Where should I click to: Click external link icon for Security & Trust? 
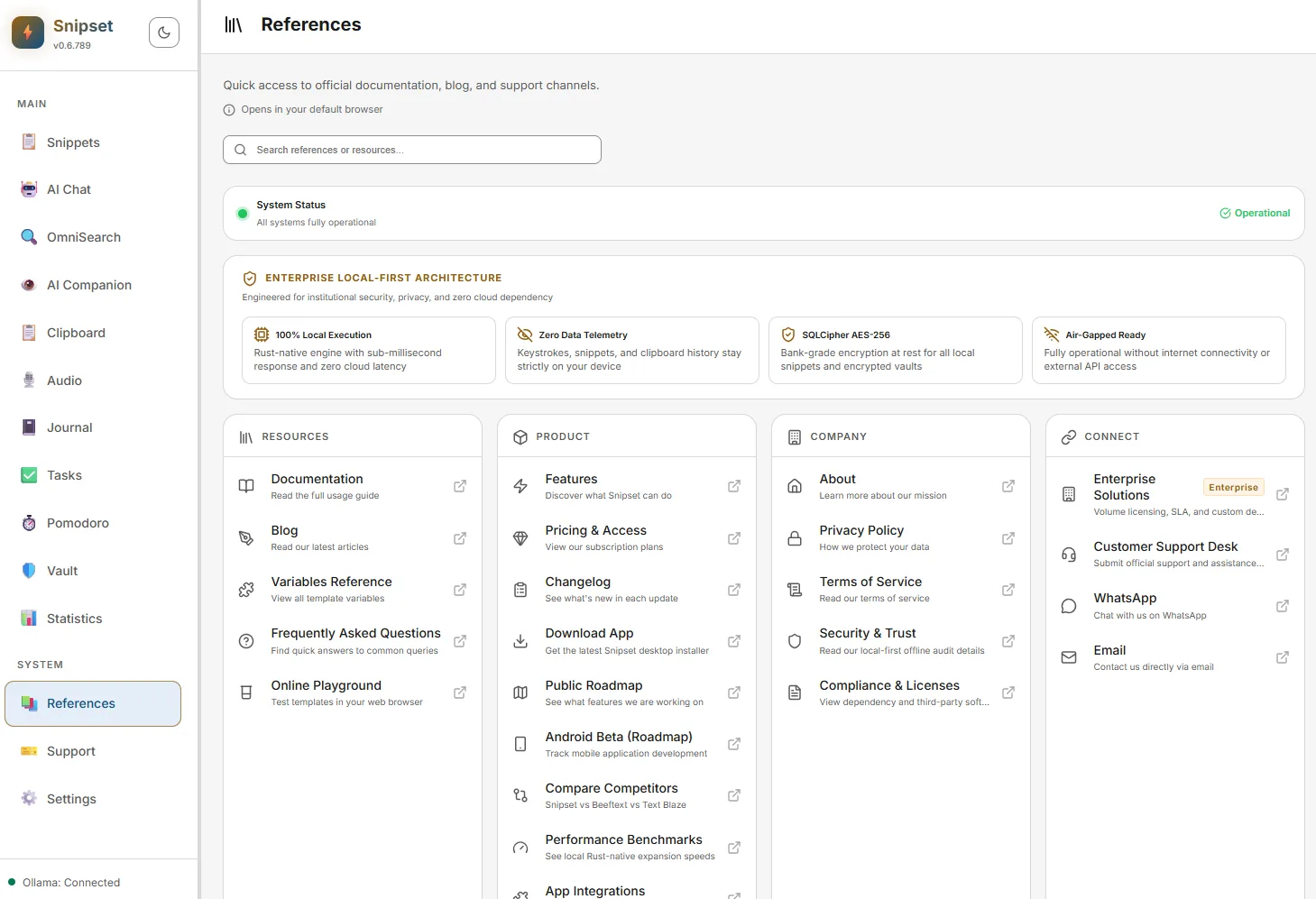click(x=1008, y=641)
